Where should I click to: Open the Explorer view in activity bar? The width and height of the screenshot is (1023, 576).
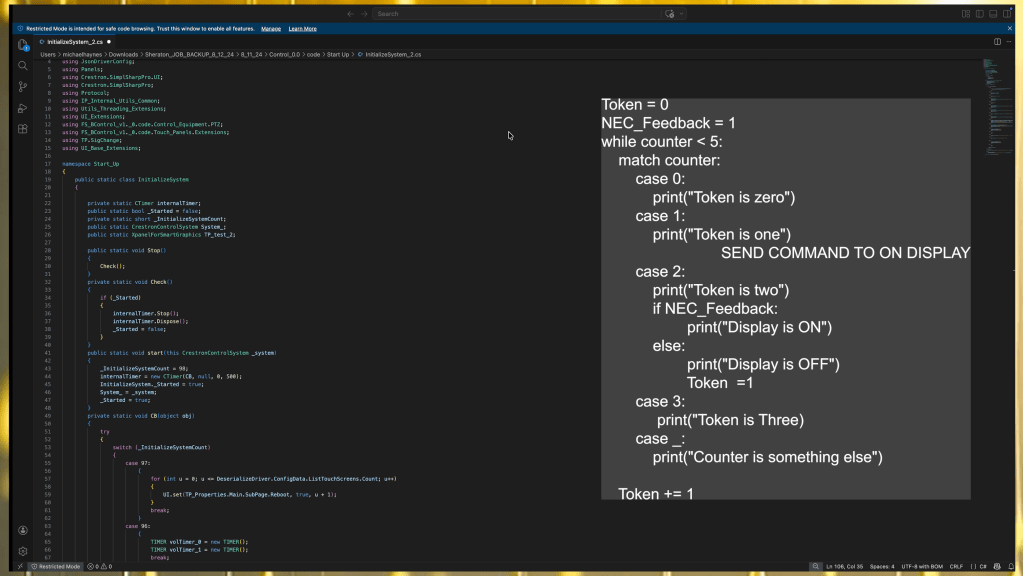(x=23, y=45)
